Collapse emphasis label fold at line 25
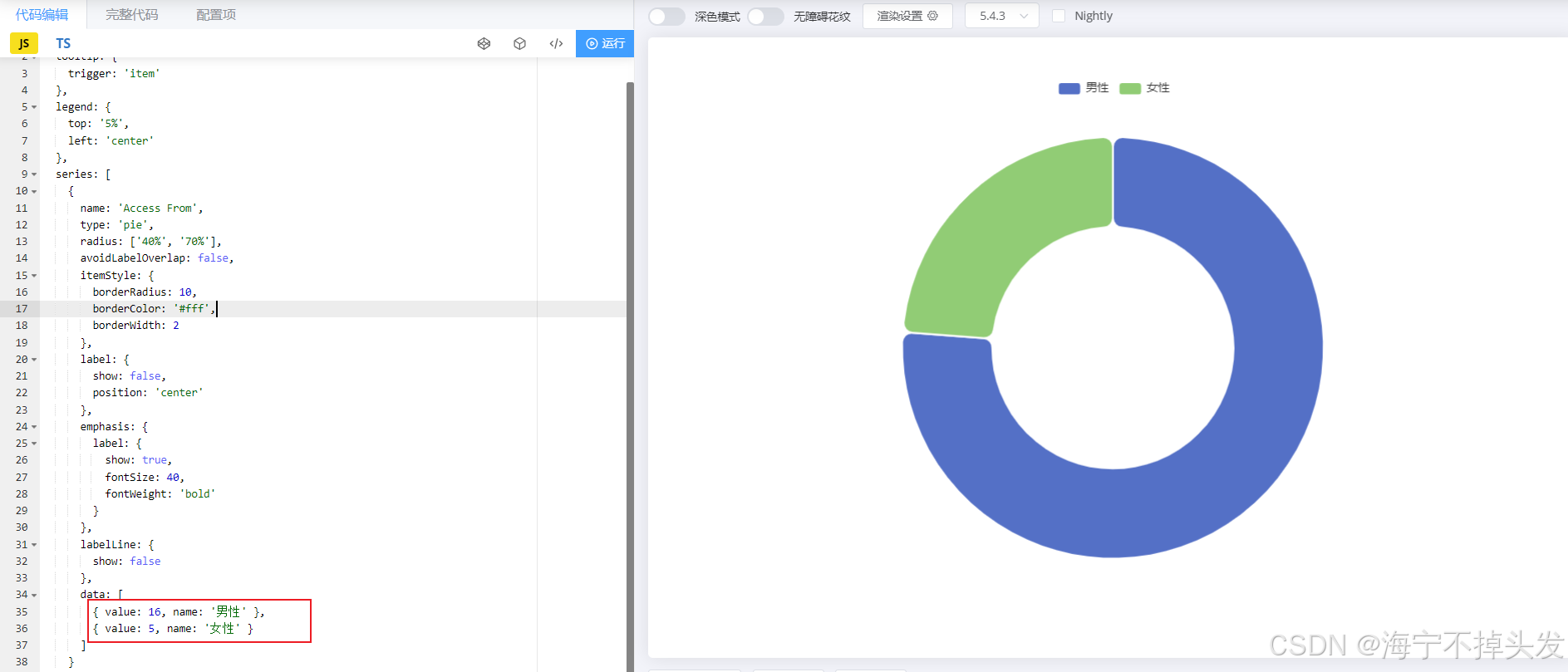 tap(34, 444)
